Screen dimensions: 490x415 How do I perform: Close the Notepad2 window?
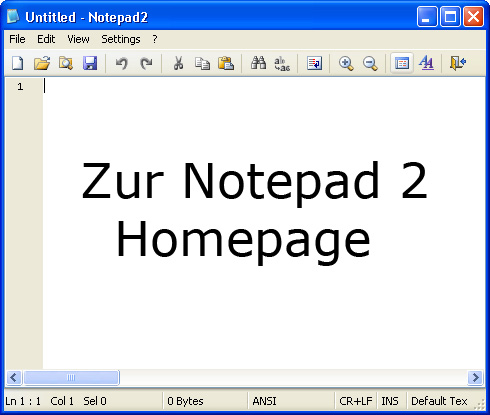pos(473,16)
